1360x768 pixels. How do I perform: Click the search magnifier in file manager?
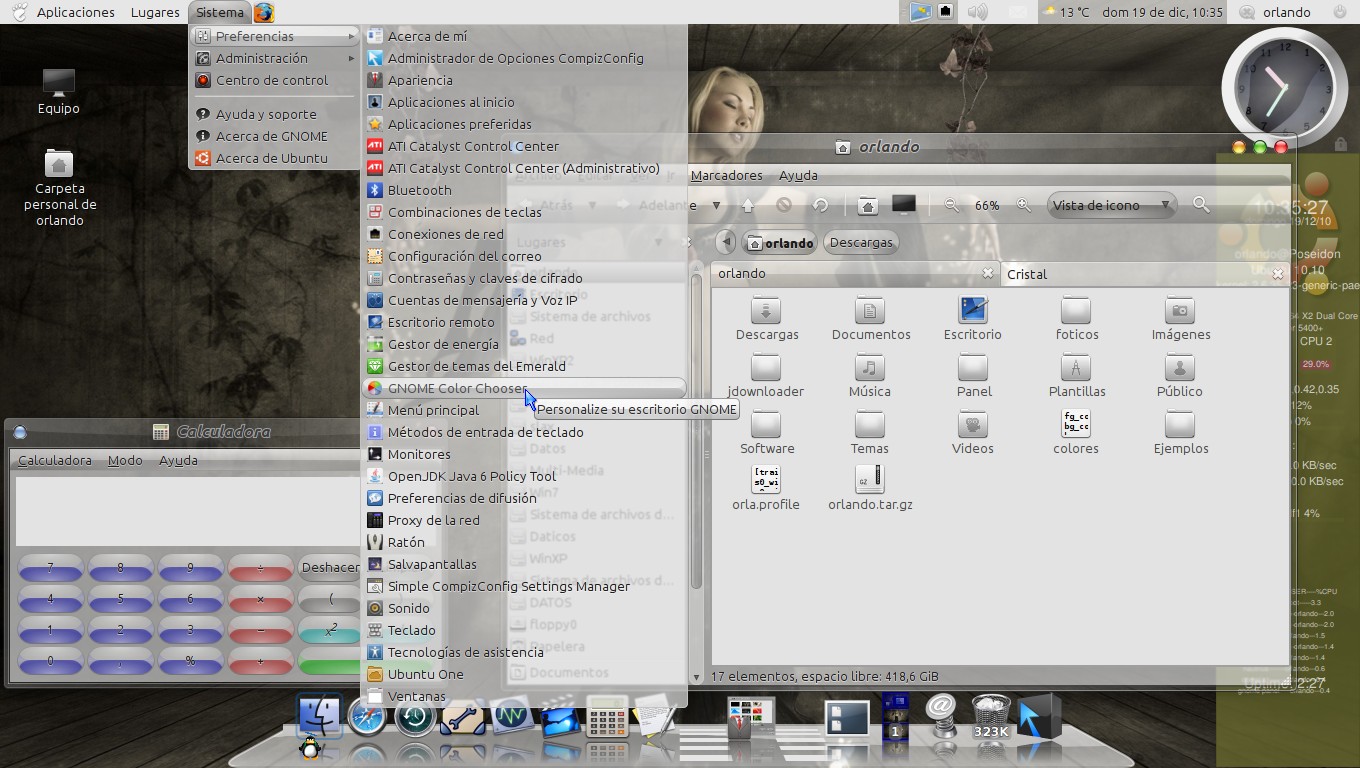point(1201,205)
